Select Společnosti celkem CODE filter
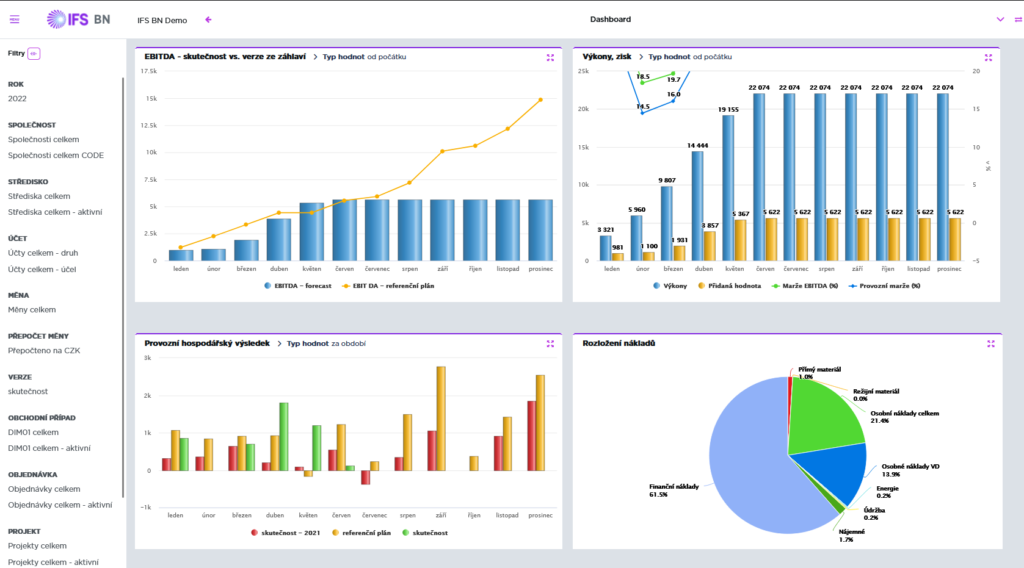Screen dimensions: 1024x568 click(x=55, y=155)
